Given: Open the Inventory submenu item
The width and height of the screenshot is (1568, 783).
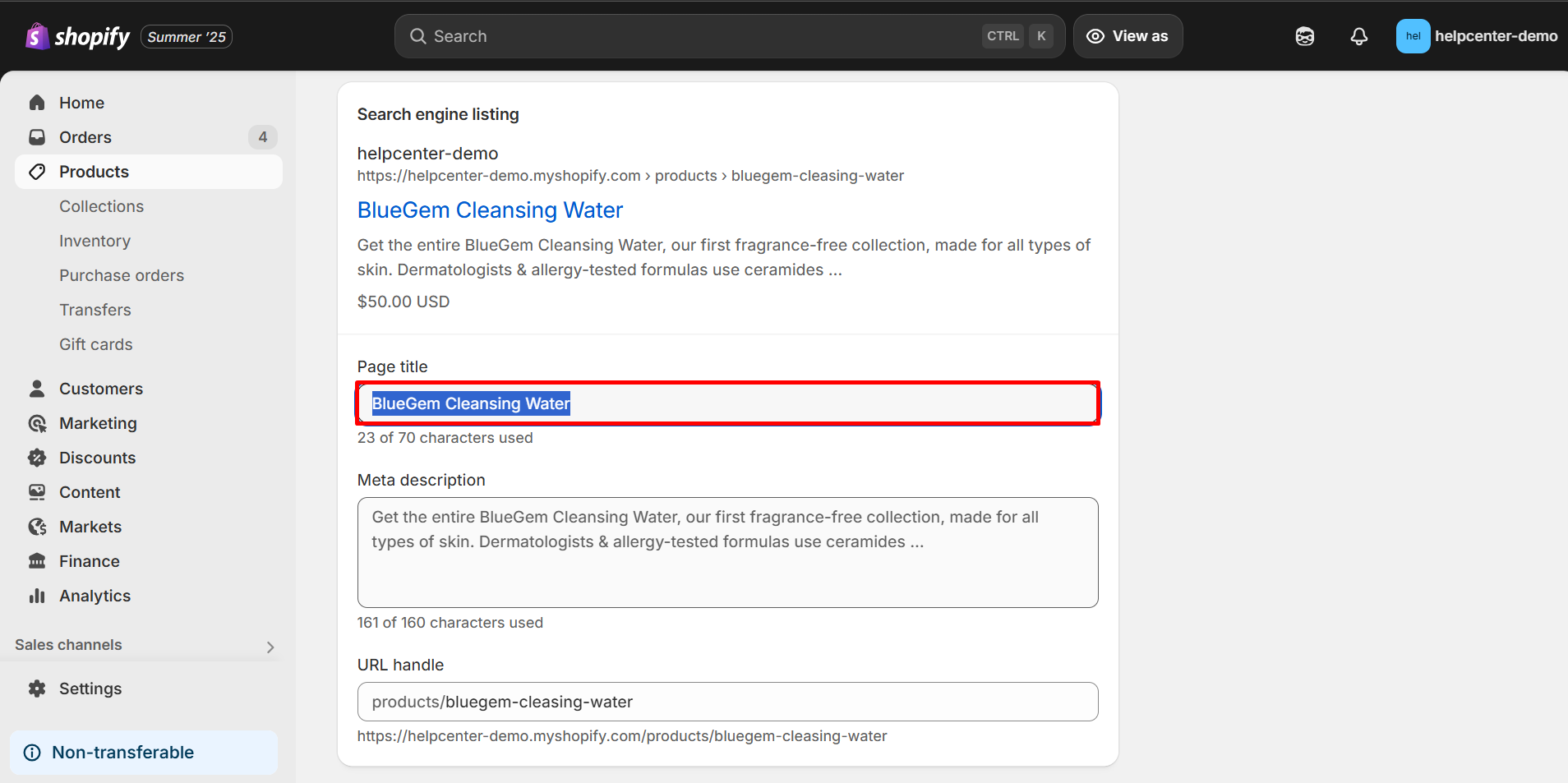Looking at the screenshot, I should [x=95, y=241].
